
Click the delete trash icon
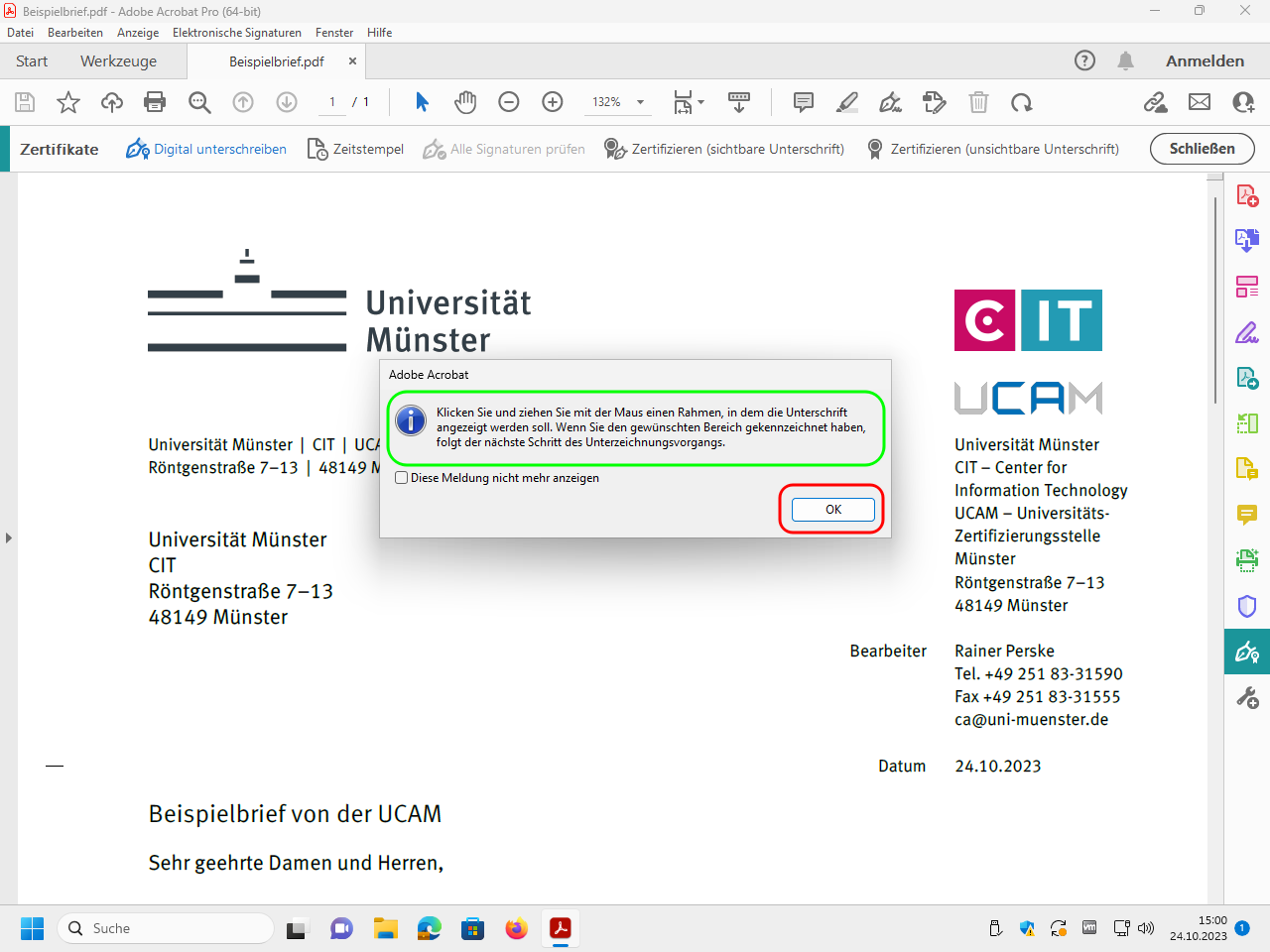click(978, 102)
